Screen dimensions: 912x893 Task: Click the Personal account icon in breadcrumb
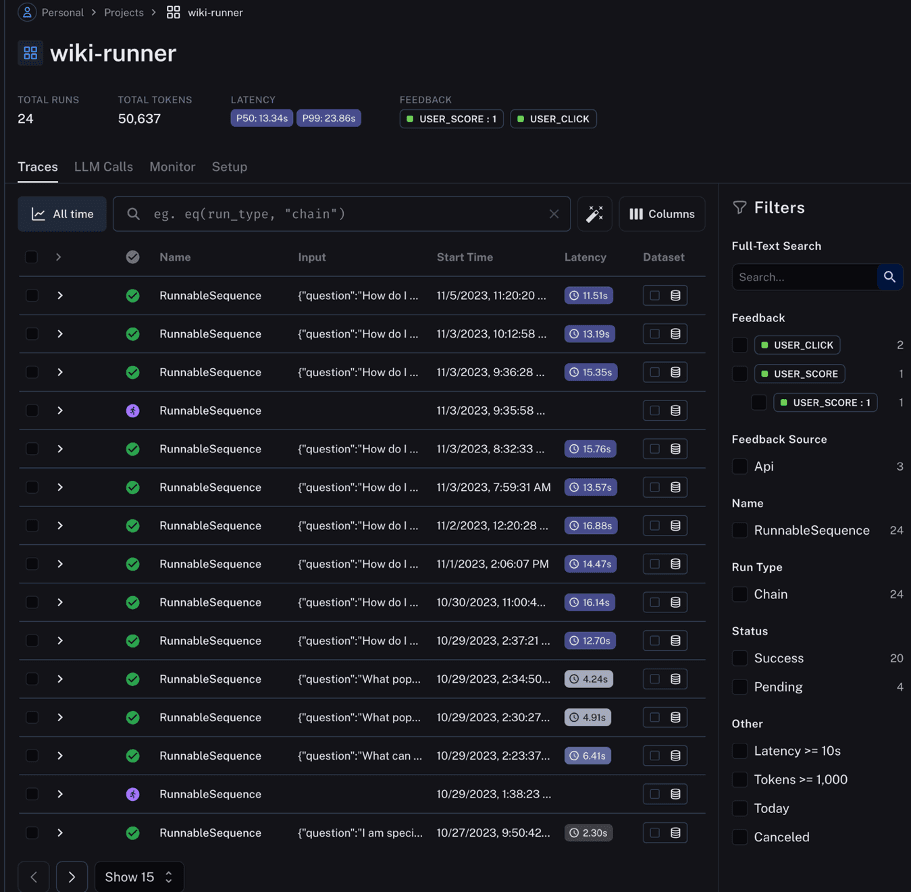click(27, 12)
